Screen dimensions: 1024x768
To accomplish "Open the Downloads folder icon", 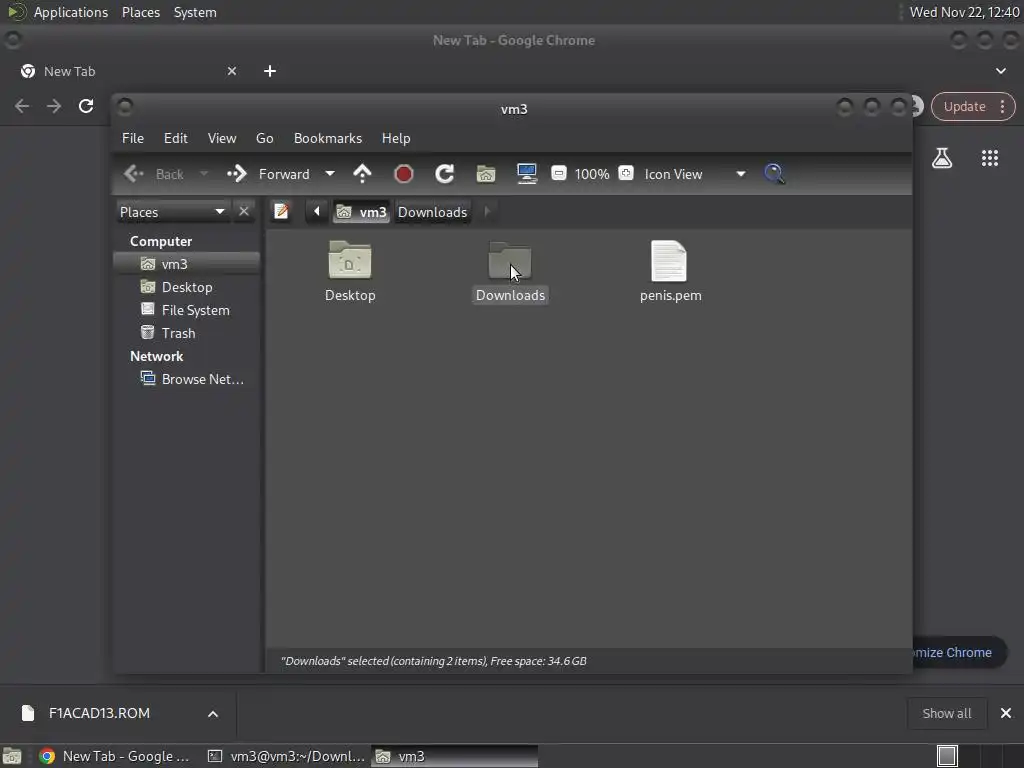I will pos(510,260).
